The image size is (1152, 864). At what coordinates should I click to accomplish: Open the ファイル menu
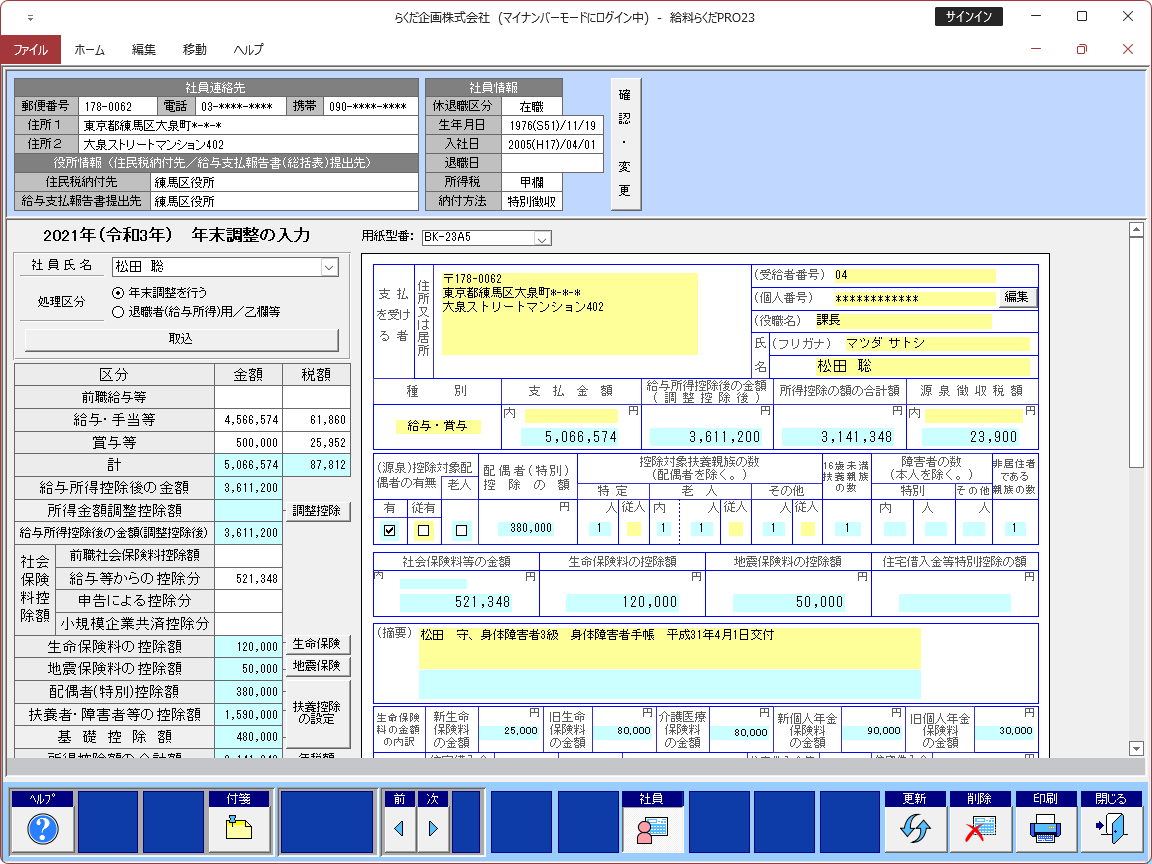(x=31, y=49)
